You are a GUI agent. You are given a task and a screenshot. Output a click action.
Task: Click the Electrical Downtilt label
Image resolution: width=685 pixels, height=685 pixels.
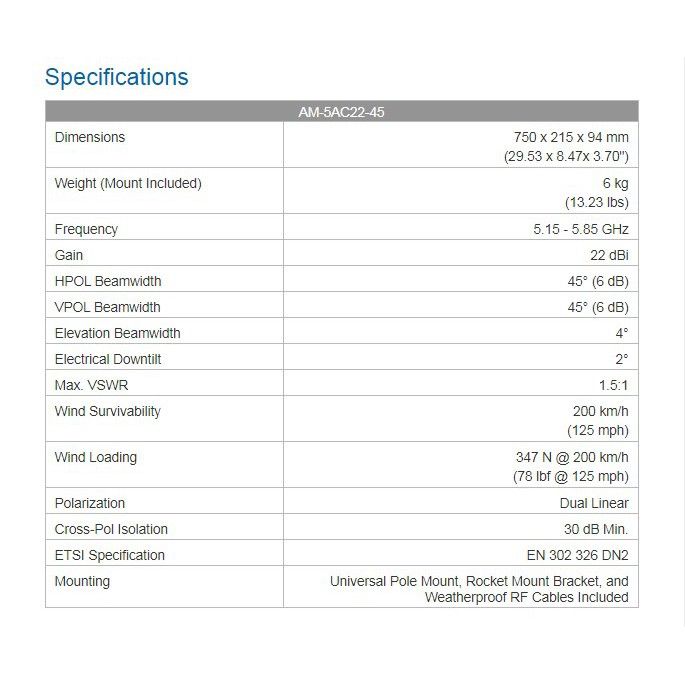coord(108,359)
